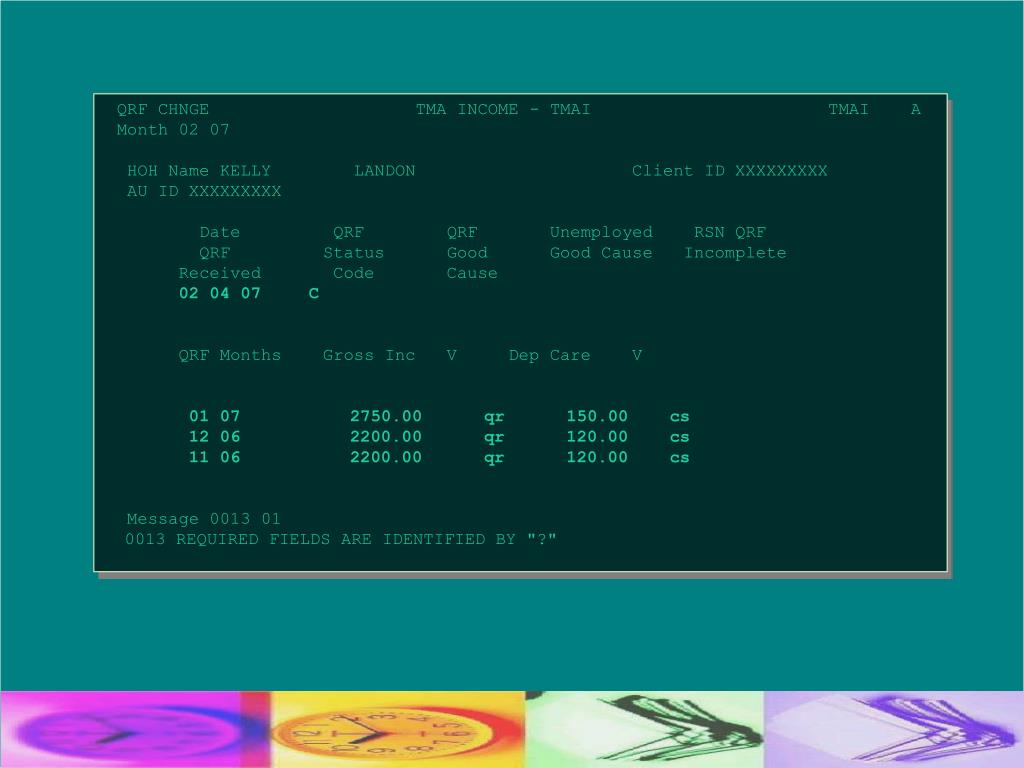Screen dimensions: 1024x768
Task: Select the Message 0013 01 line
Action: click(x=203, y=519)
